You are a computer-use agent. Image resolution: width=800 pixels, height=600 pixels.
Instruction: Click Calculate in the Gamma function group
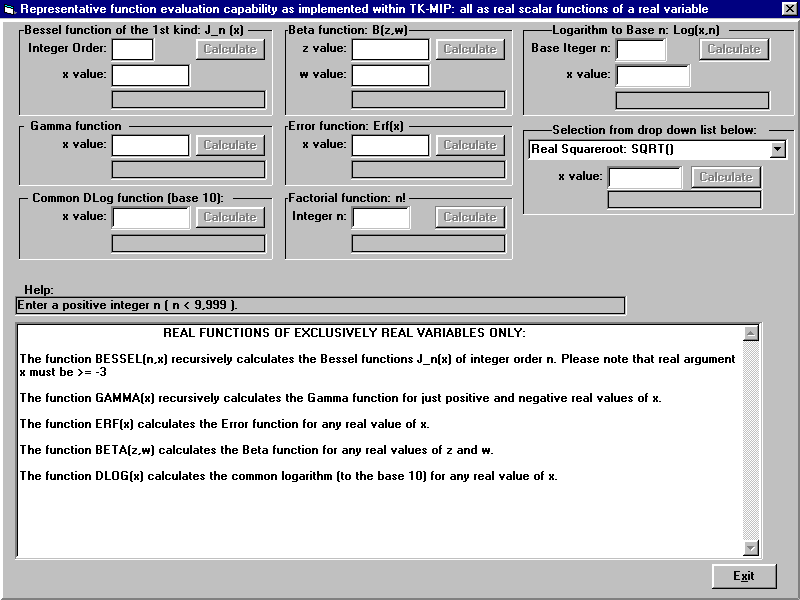230,145
